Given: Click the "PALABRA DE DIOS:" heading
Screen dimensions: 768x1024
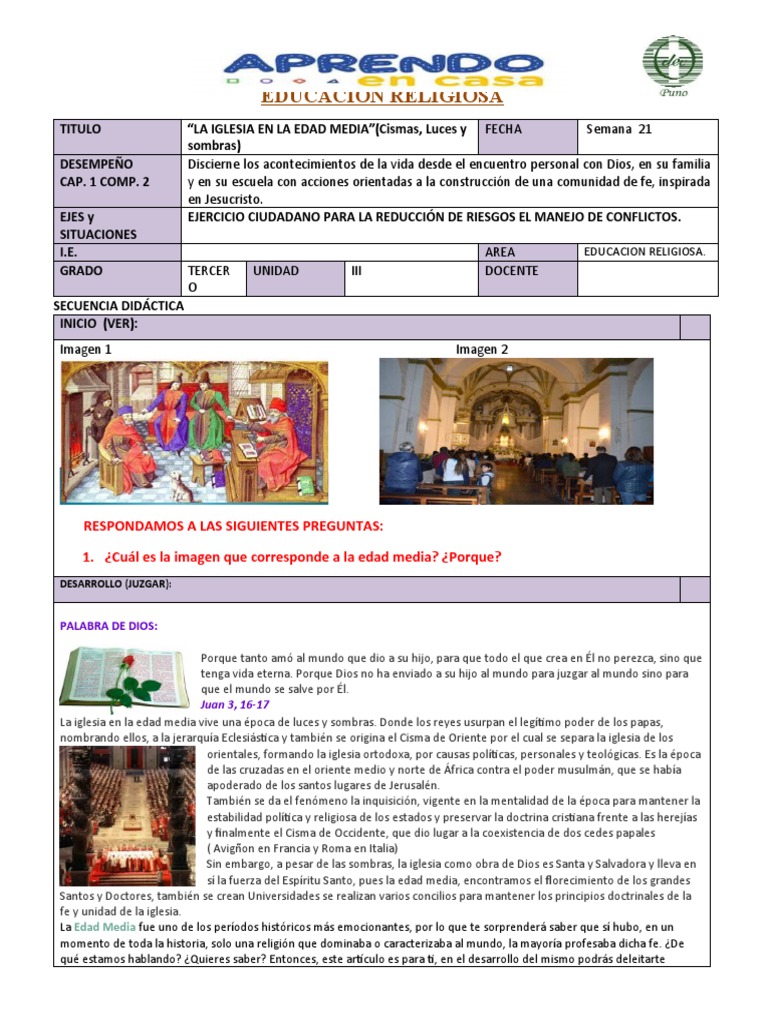Looking at the screenshot, I should point(109,626).
